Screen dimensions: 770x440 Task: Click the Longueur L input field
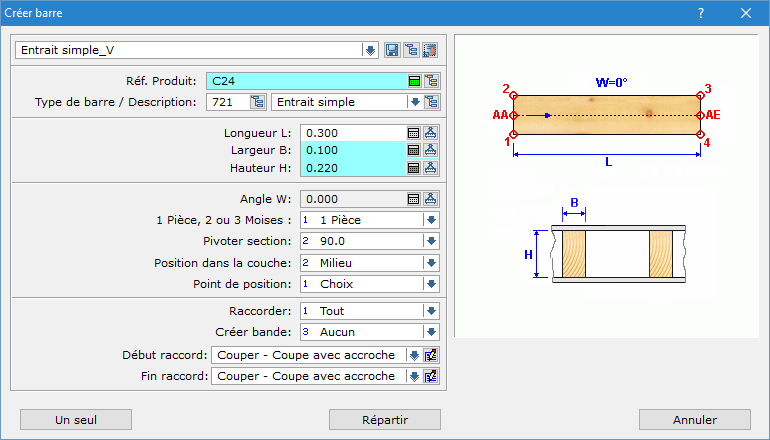tap(352, 132)
